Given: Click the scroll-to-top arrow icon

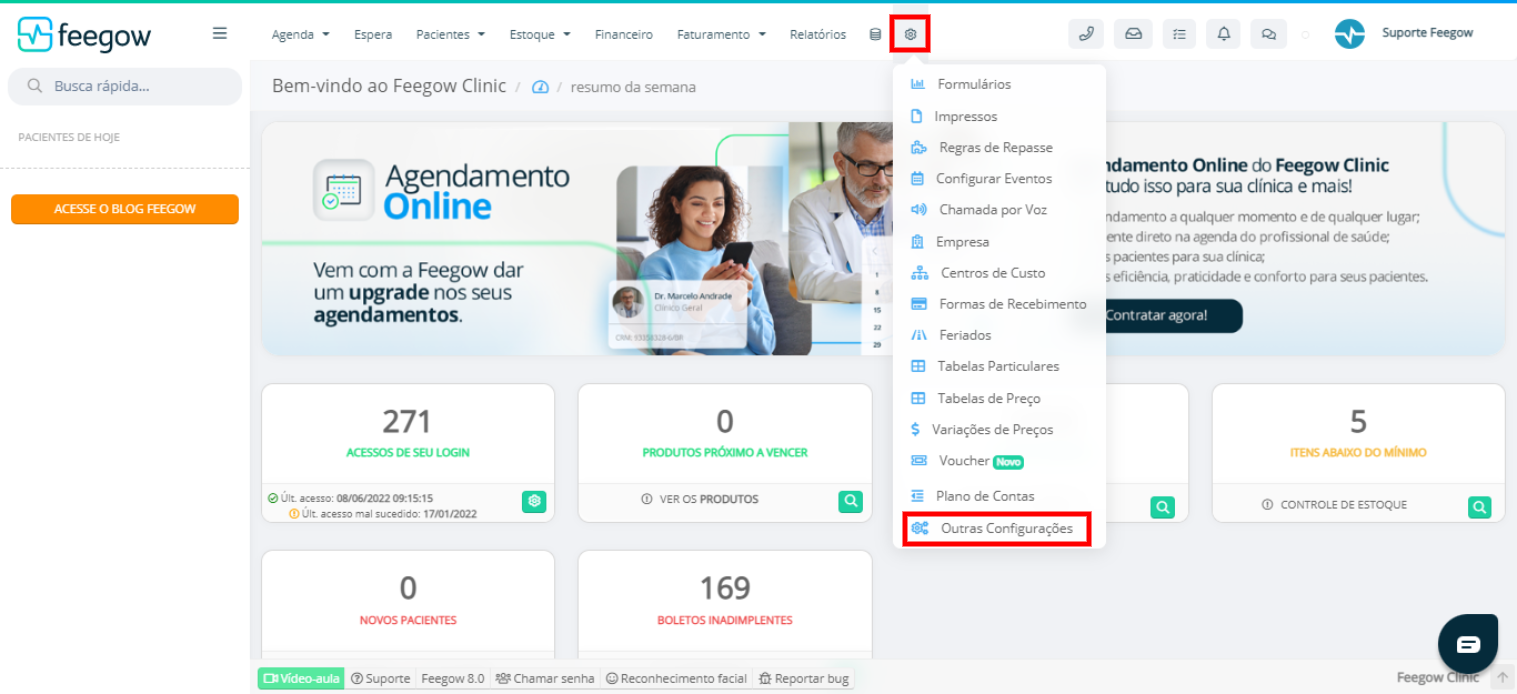Looking at the screenshot, I should (x=1502, y=678).
